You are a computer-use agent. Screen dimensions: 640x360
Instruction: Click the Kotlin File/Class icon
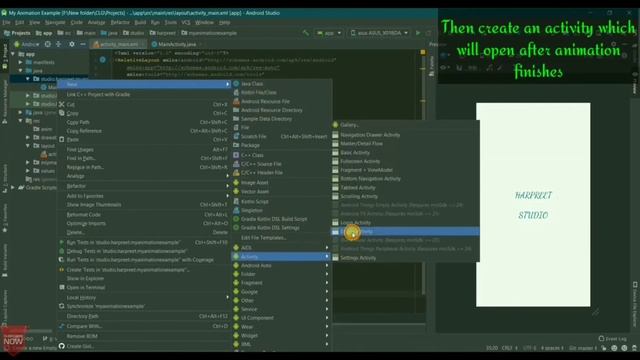coord(236,92)
